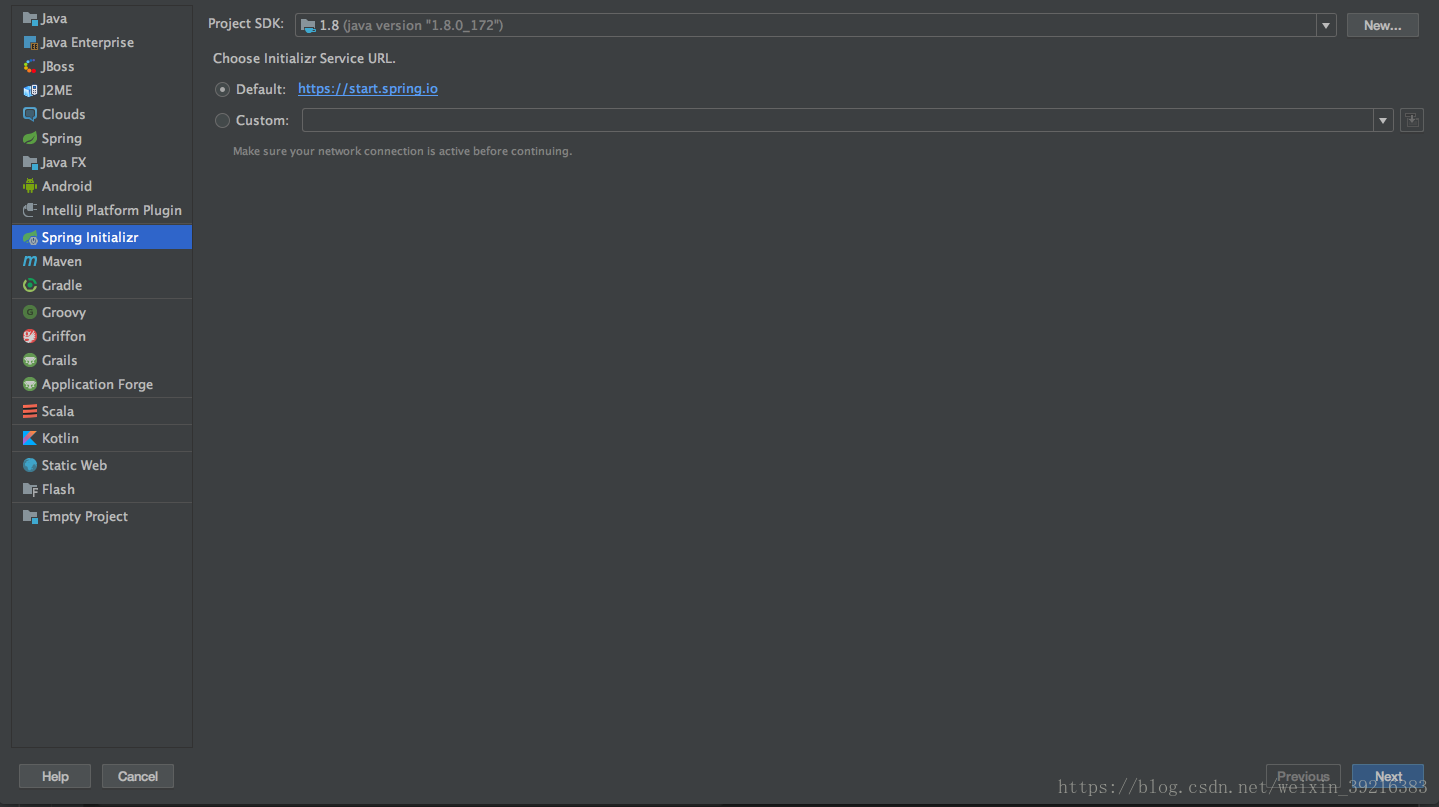Choose the Java FX icon
This screenshot has width=1439, height=807.
pyautogui.click(x=30, y=163)
